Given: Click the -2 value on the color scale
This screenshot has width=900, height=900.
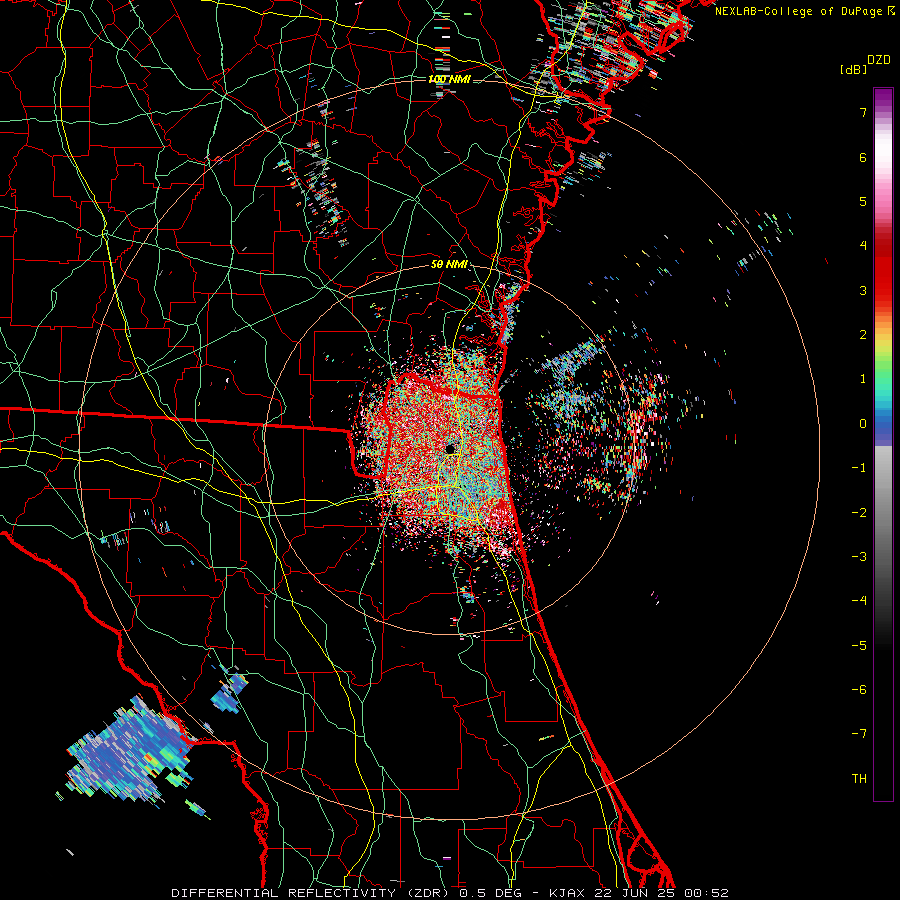Looking at the screenshot, I should click(x=859, y=512).
